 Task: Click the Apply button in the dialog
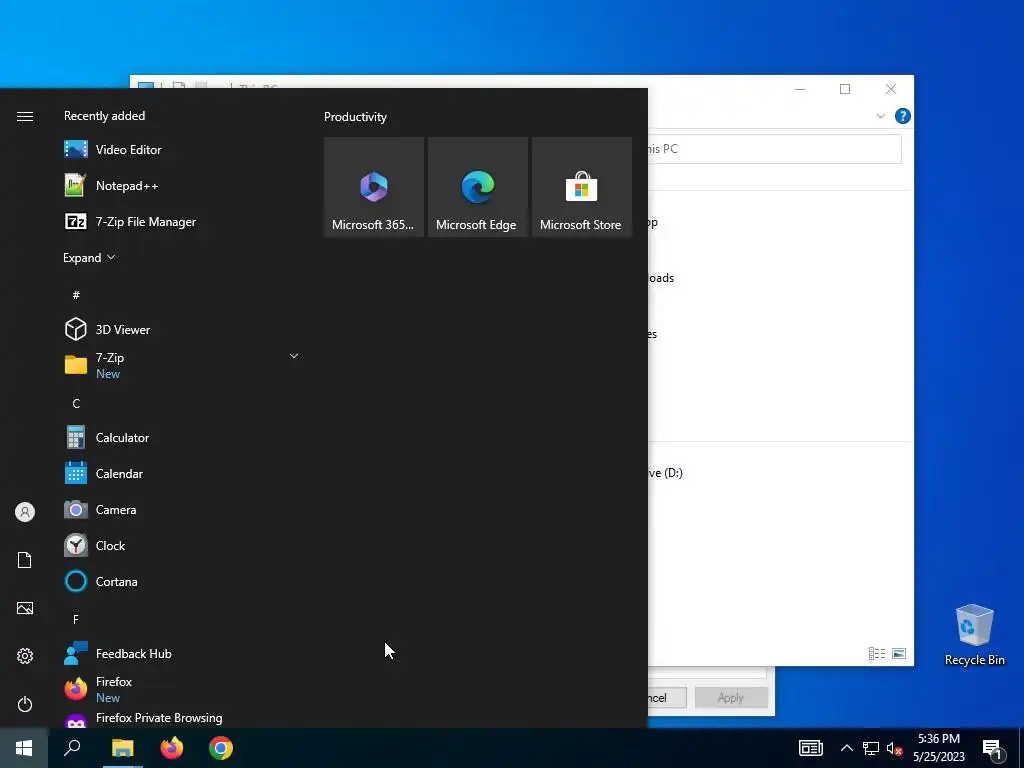731,697
